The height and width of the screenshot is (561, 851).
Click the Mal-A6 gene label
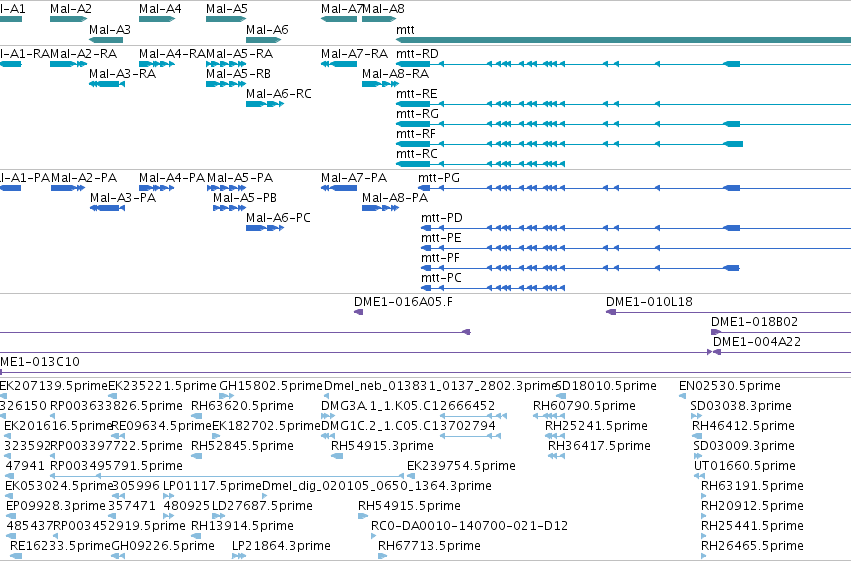coord(267,30)
